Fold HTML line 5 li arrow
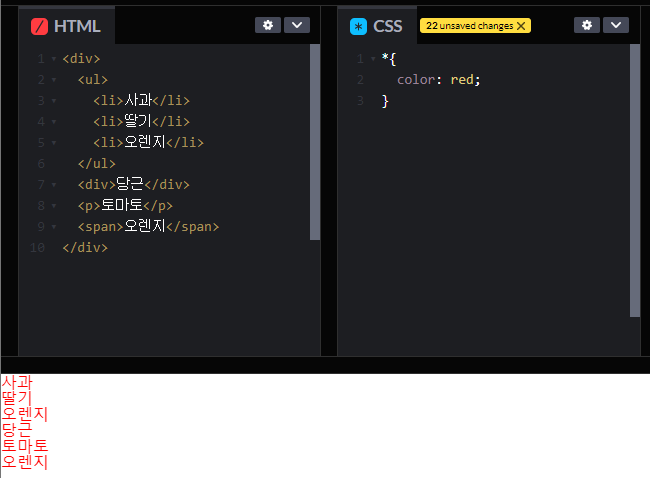 (x=54, y=143)
